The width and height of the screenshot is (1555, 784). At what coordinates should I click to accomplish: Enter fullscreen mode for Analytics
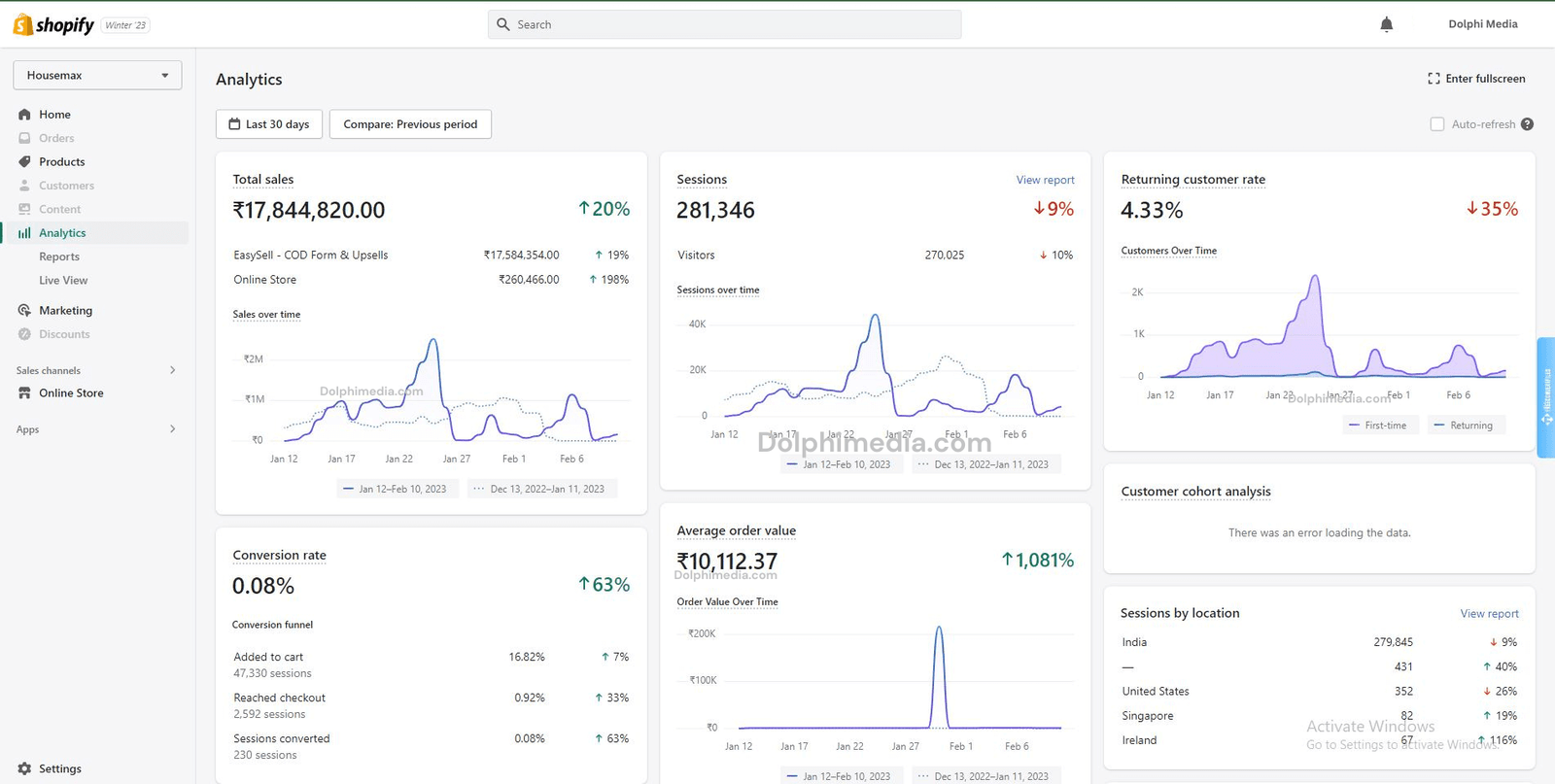point(1476,79)
